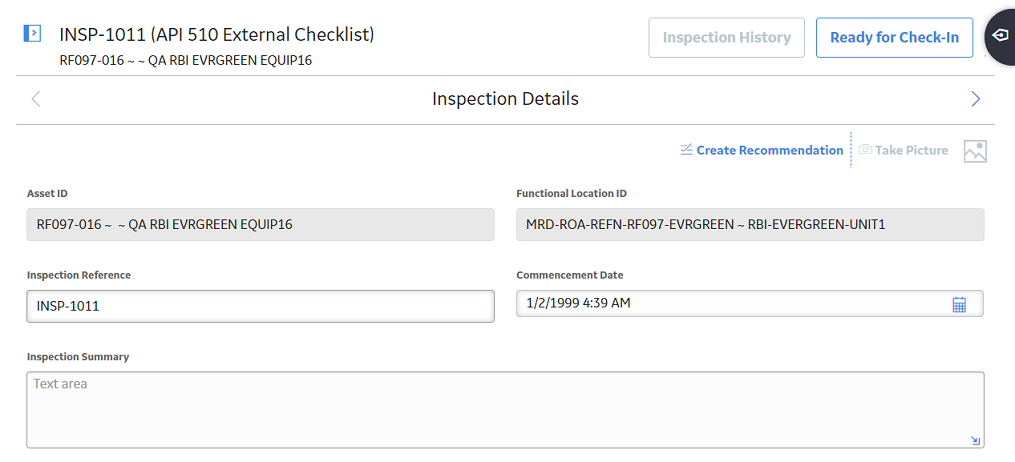Click the Asset ID read-only field
Image resolution: width=1015 pixels, height=462 pixels.
(x=260, y=225)
